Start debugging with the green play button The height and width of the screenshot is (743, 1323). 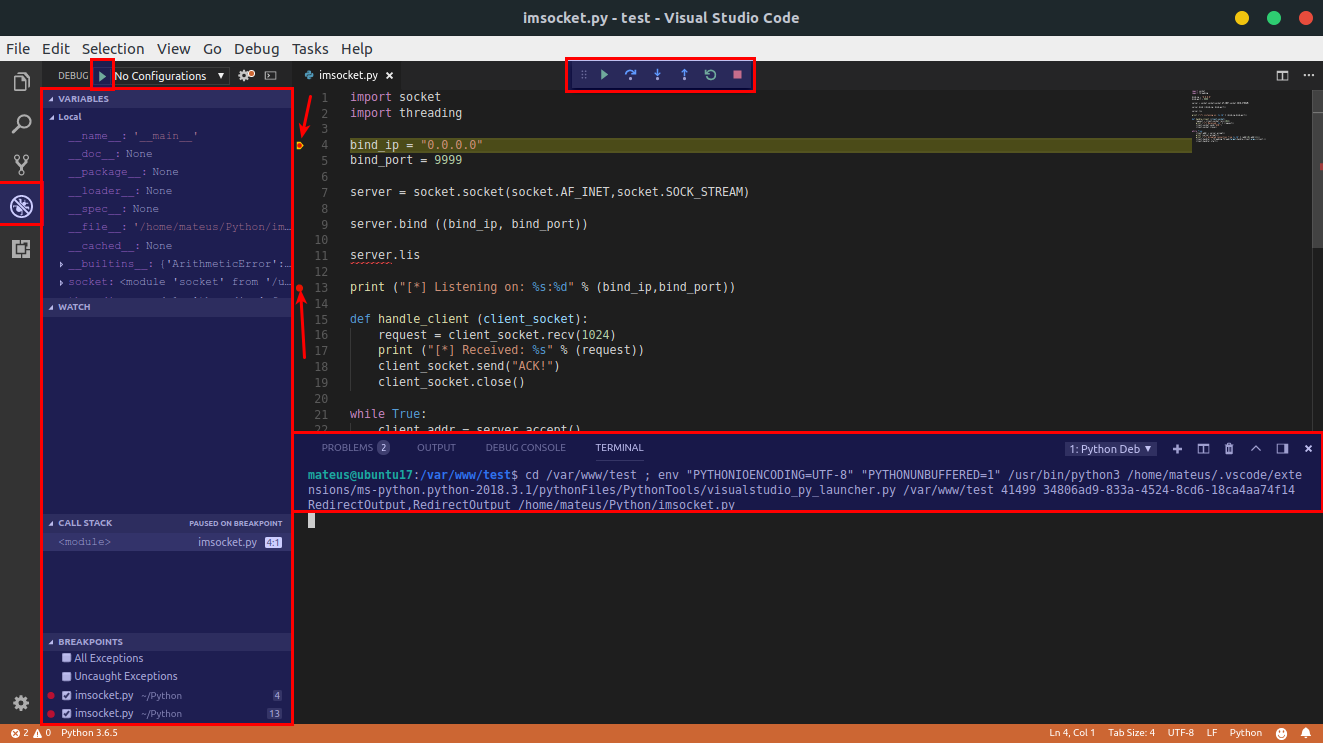pyautogui.click(x=102, y=75)
